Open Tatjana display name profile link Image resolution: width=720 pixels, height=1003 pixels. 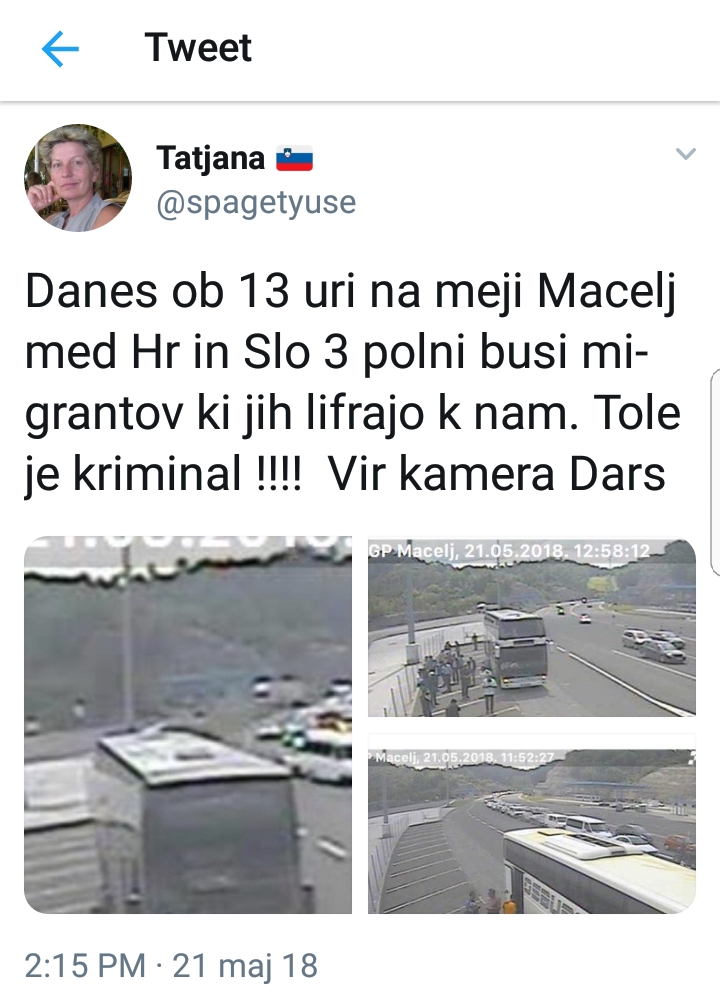210,158
